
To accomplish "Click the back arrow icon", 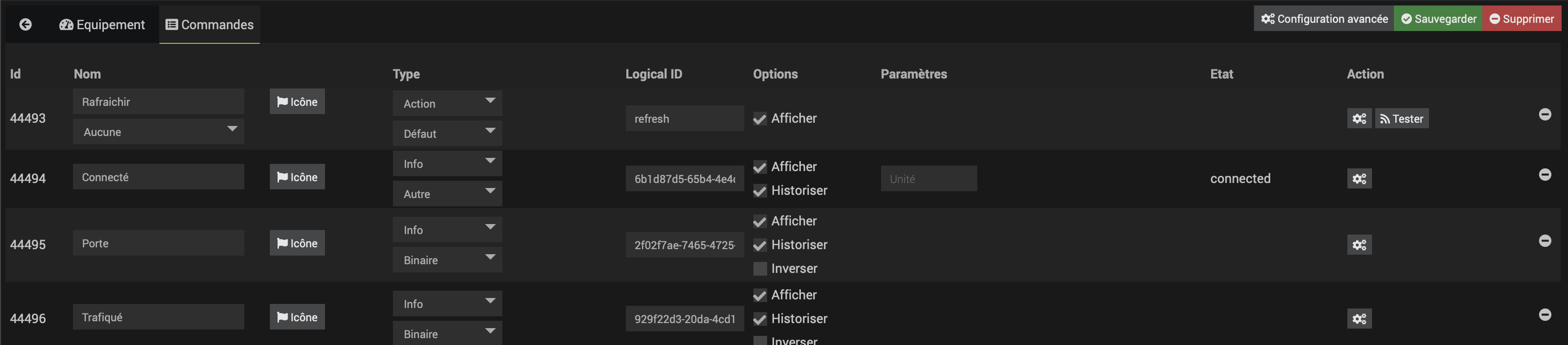I will [x=26, y=24].
